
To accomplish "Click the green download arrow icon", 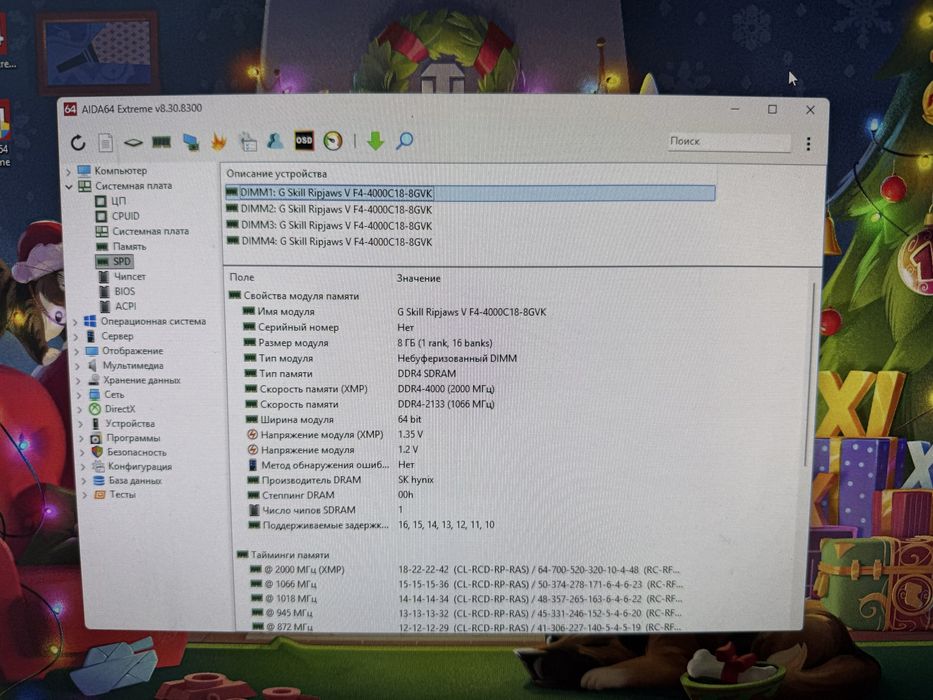I will (375, 140).
